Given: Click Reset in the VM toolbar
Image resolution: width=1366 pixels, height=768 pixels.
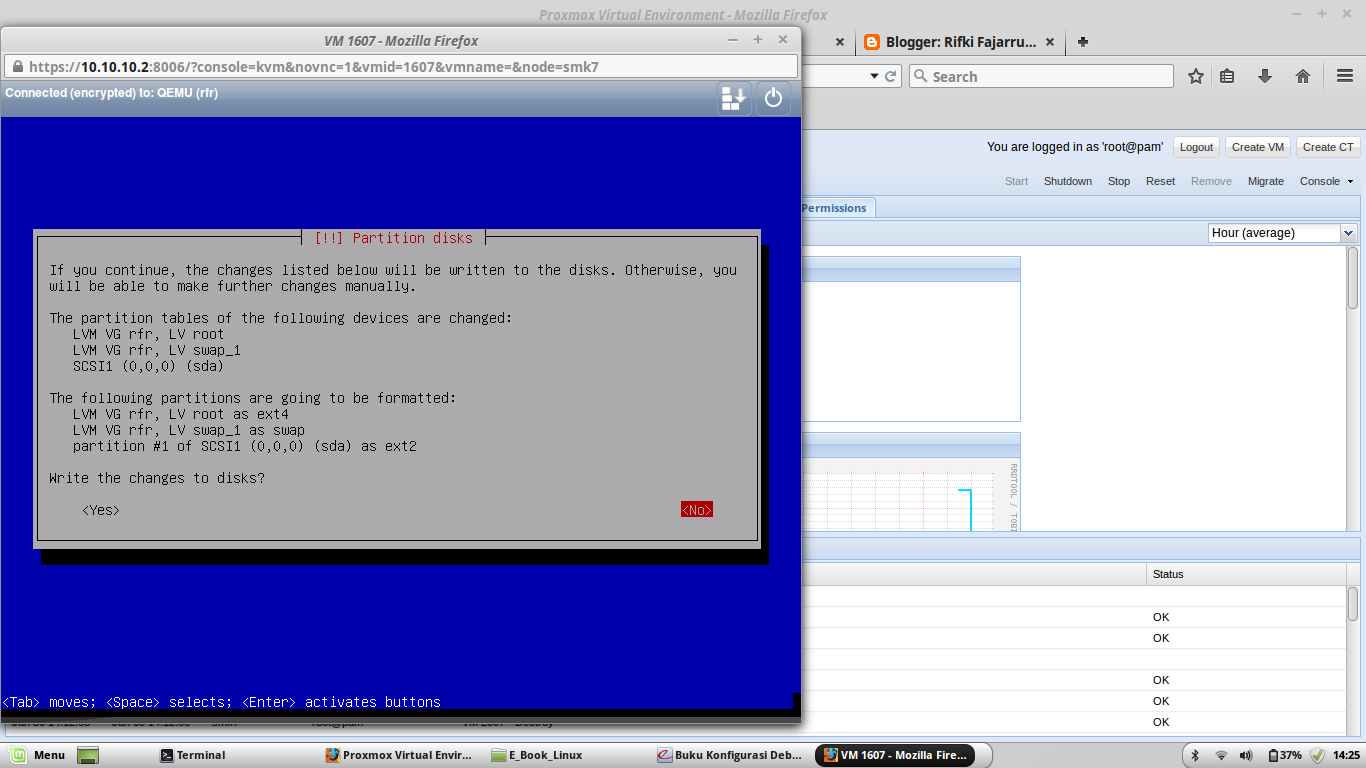Looking at the screenshot, I should point(1160,181).
